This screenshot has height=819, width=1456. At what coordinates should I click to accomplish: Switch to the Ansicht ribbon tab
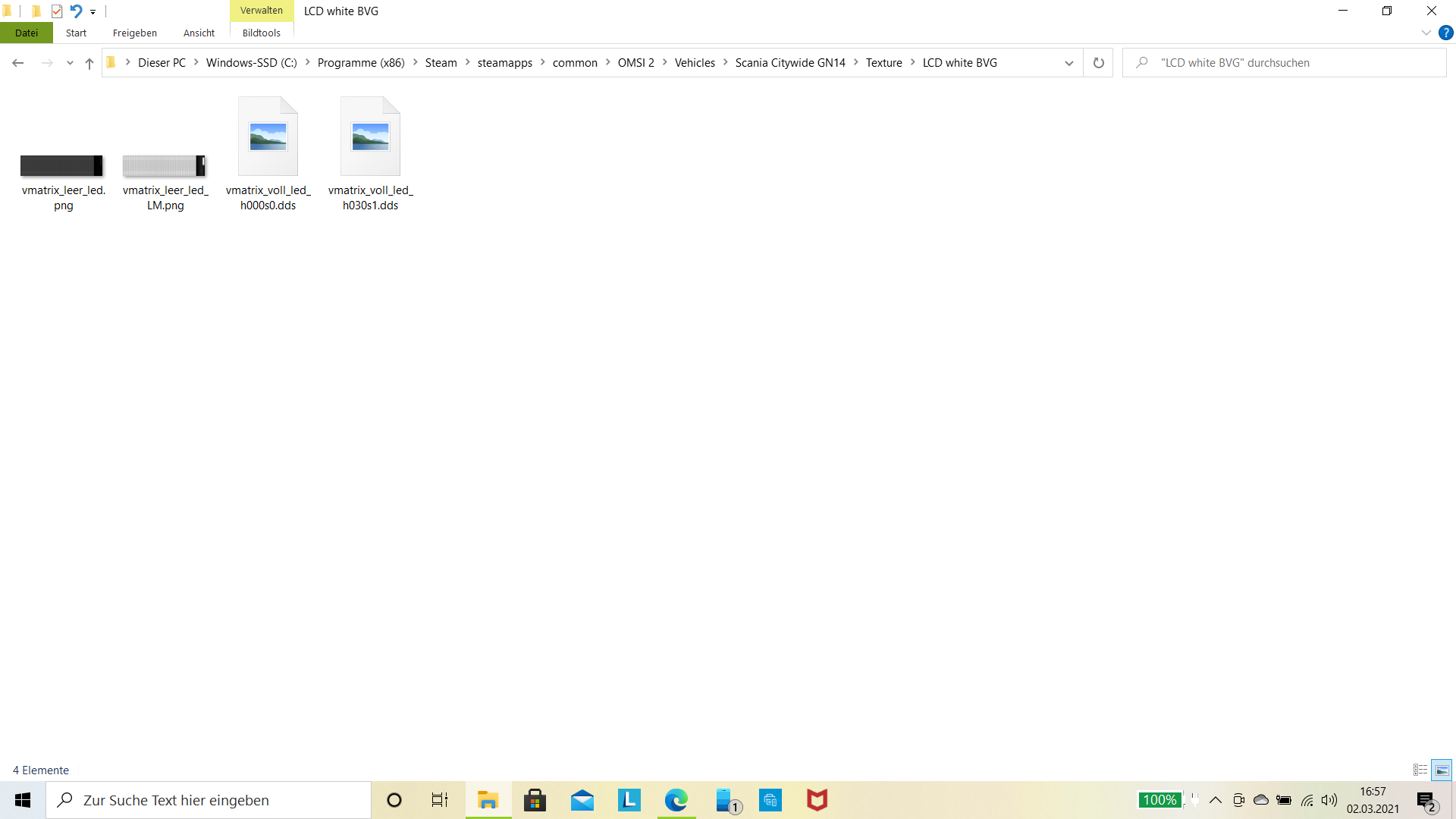pyautogui.click(x=199, y=33)
